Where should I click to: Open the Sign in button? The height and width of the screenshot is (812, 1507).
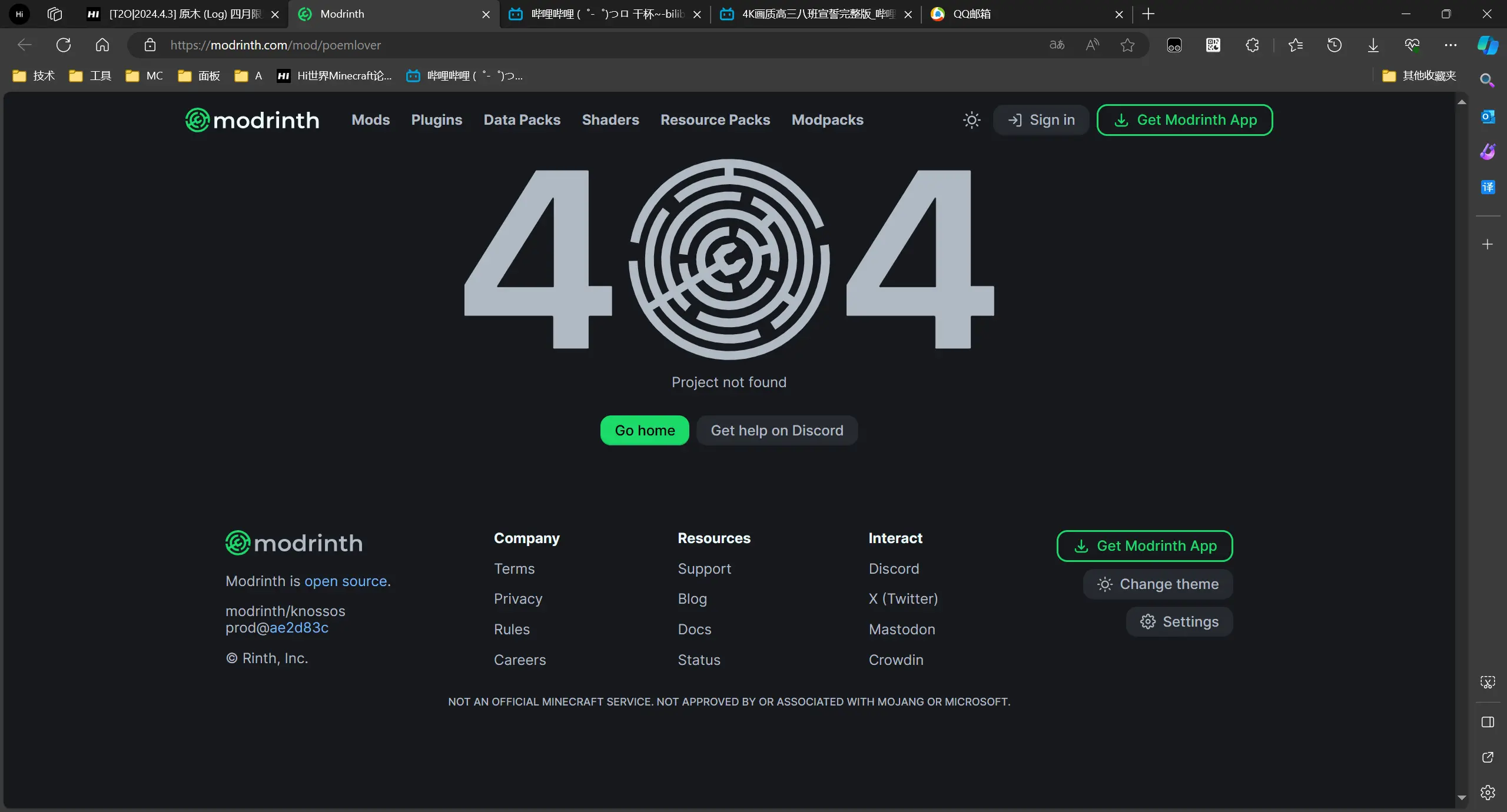[x=1041, y=120]
